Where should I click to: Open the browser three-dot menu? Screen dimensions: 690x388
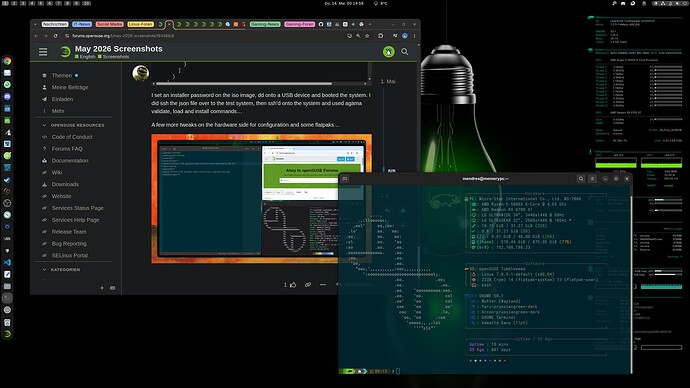(x=415, y=36)
